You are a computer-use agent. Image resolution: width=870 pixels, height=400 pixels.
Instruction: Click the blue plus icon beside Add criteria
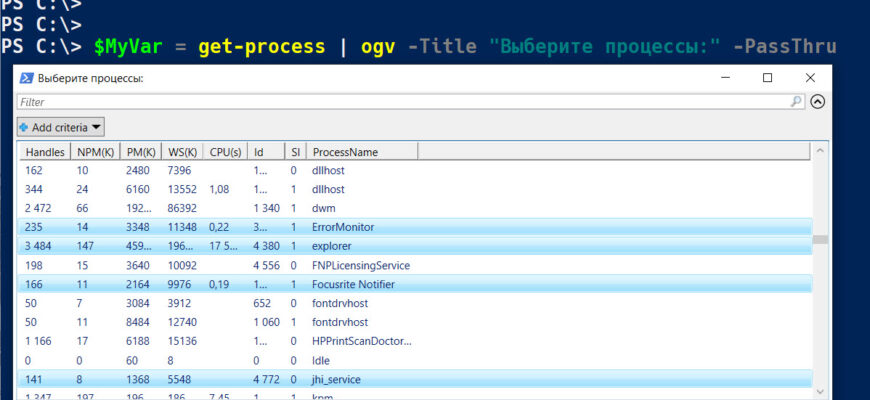tap(24, 127)
